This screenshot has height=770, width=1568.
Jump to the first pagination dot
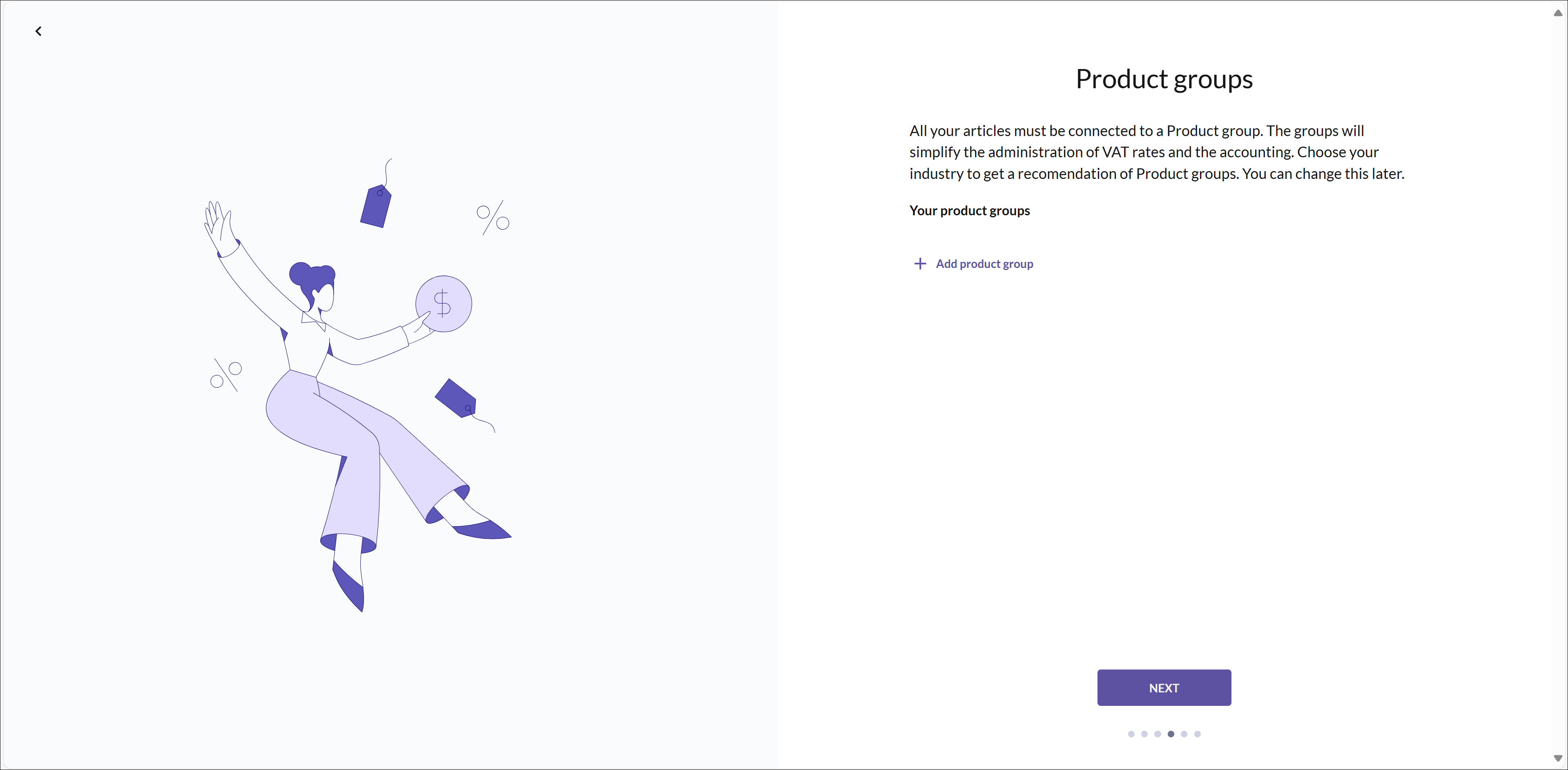[x=1131, y=734]
